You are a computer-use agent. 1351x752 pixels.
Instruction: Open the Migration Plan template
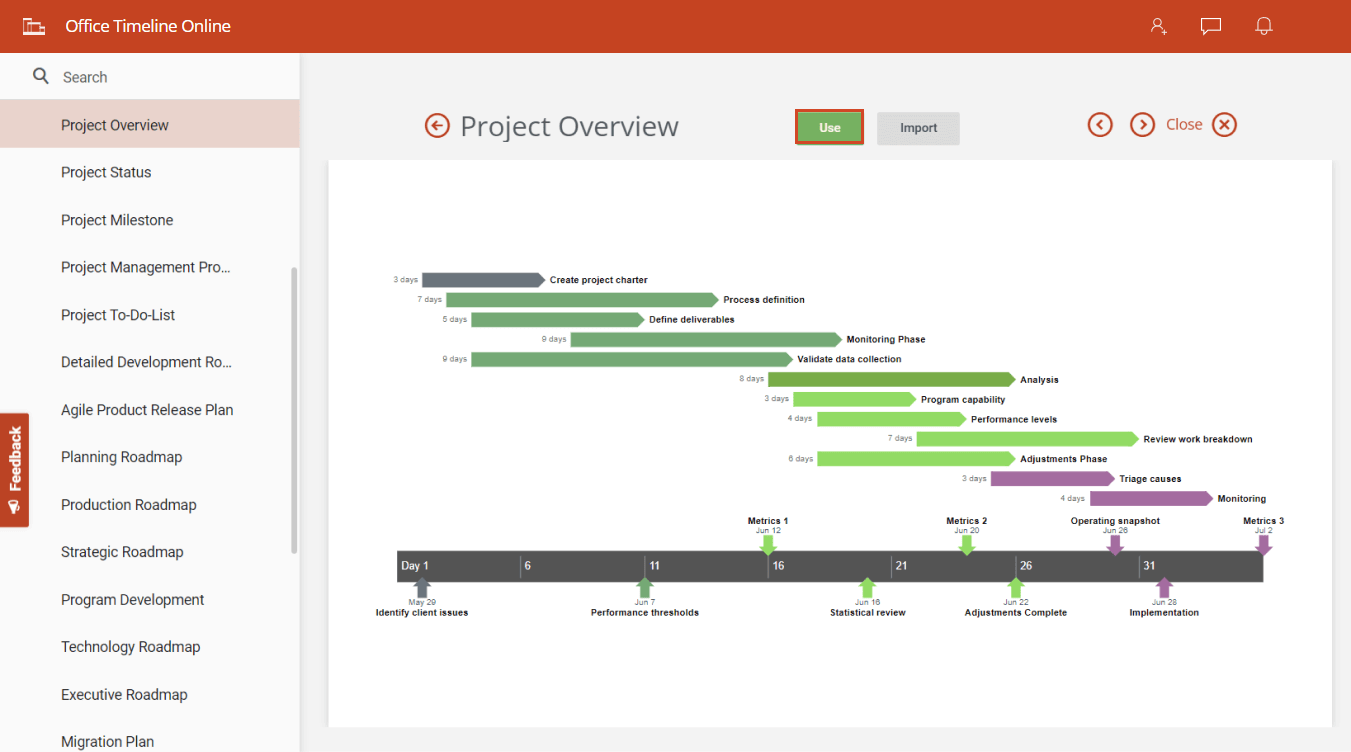pos(107,741)
